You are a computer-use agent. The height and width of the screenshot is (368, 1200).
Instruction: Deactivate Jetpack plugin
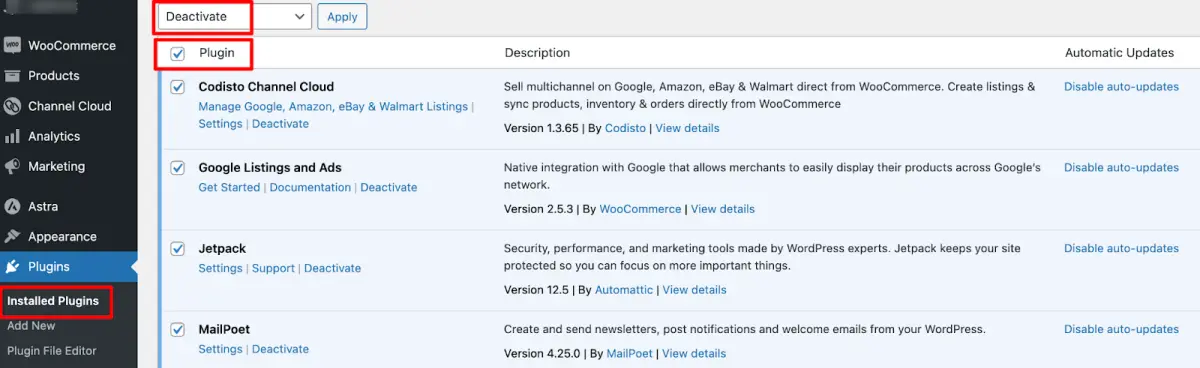[x=332, y=268]
